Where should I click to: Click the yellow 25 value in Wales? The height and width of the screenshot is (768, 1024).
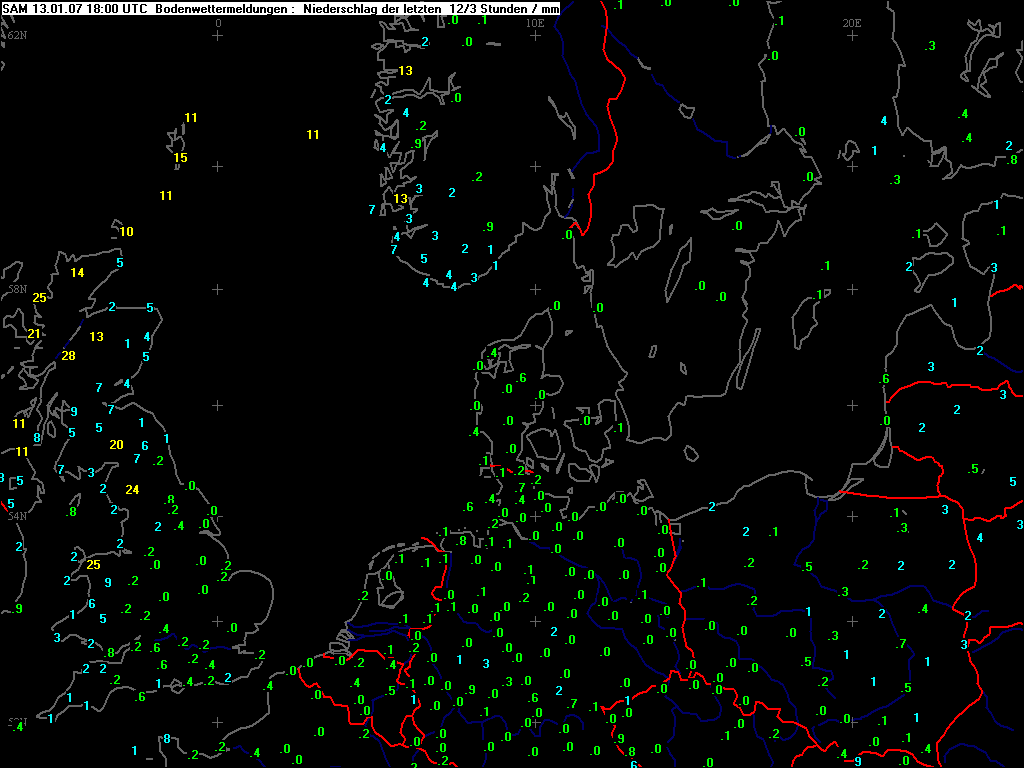(94, 564)
